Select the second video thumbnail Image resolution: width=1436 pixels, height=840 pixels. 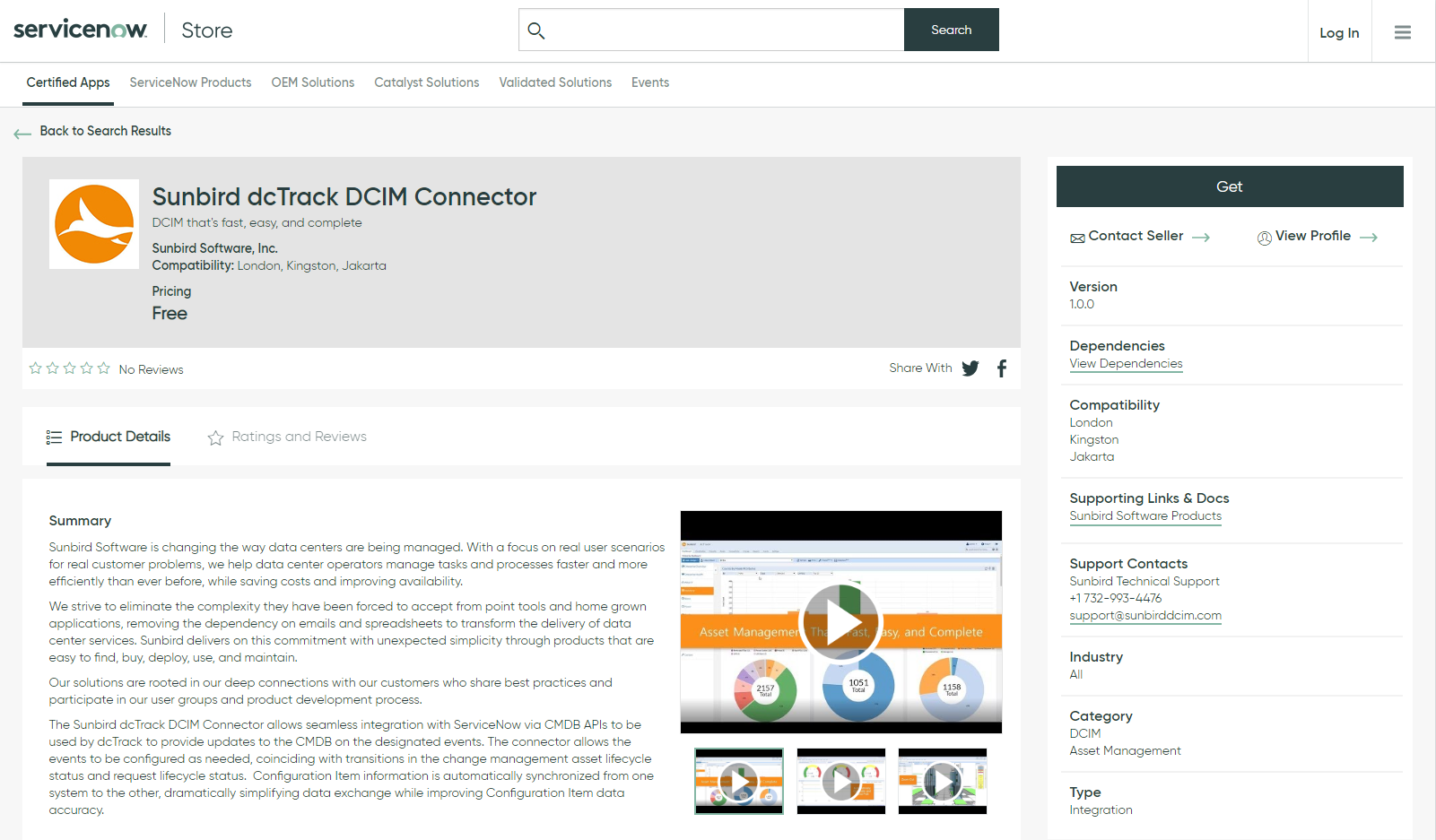(841, 782)
